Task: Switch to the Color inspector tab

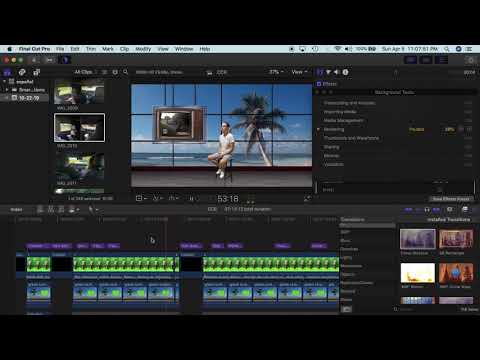Action: click(x=328, y=72)
